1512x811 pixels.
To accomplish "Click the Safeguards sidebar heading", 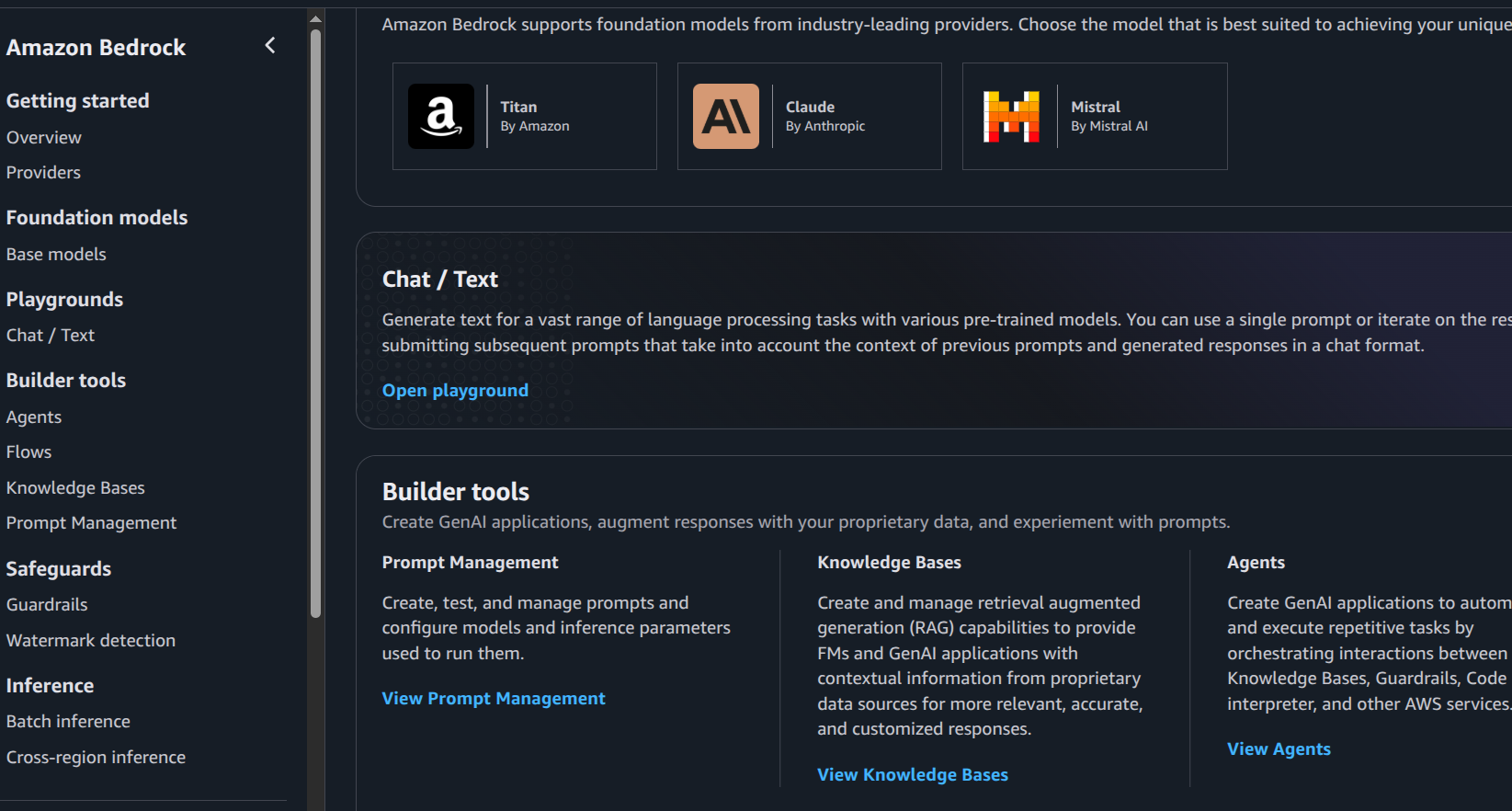I will [x=59, y=568].
